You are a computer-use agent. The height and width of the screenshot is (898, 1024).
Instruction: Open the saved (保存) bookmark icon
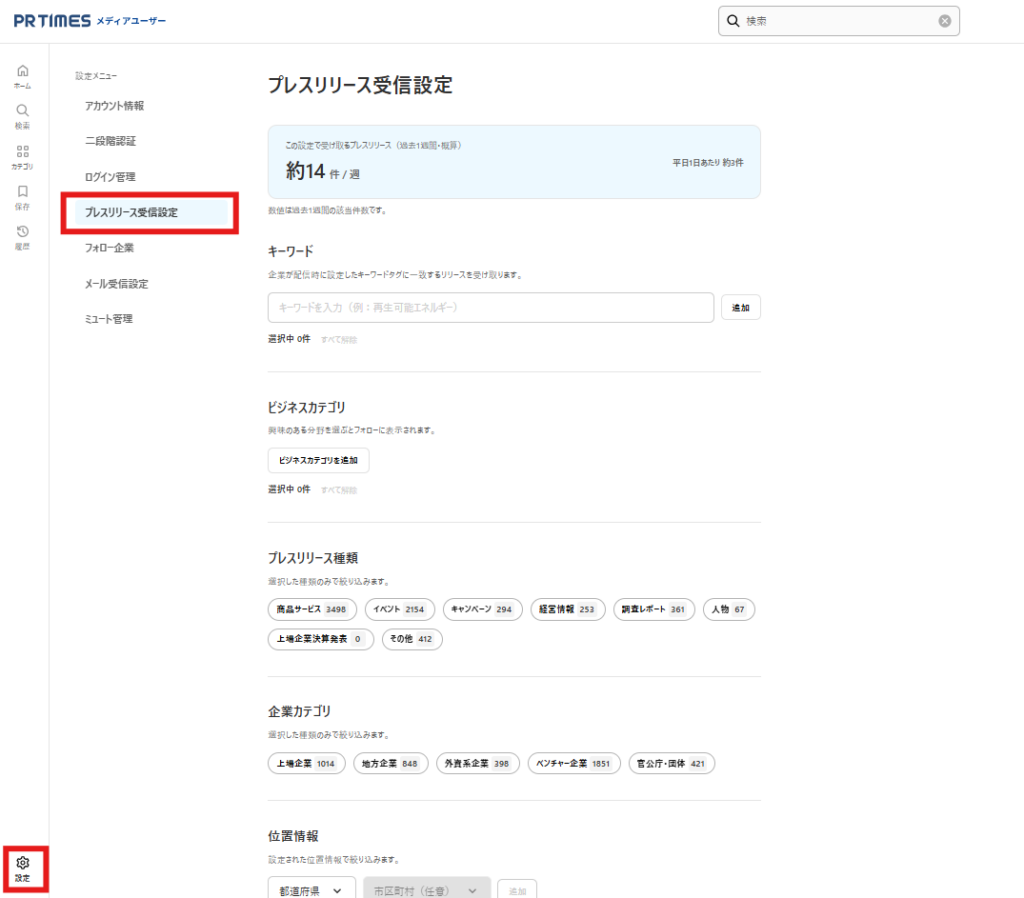[23, 197]
